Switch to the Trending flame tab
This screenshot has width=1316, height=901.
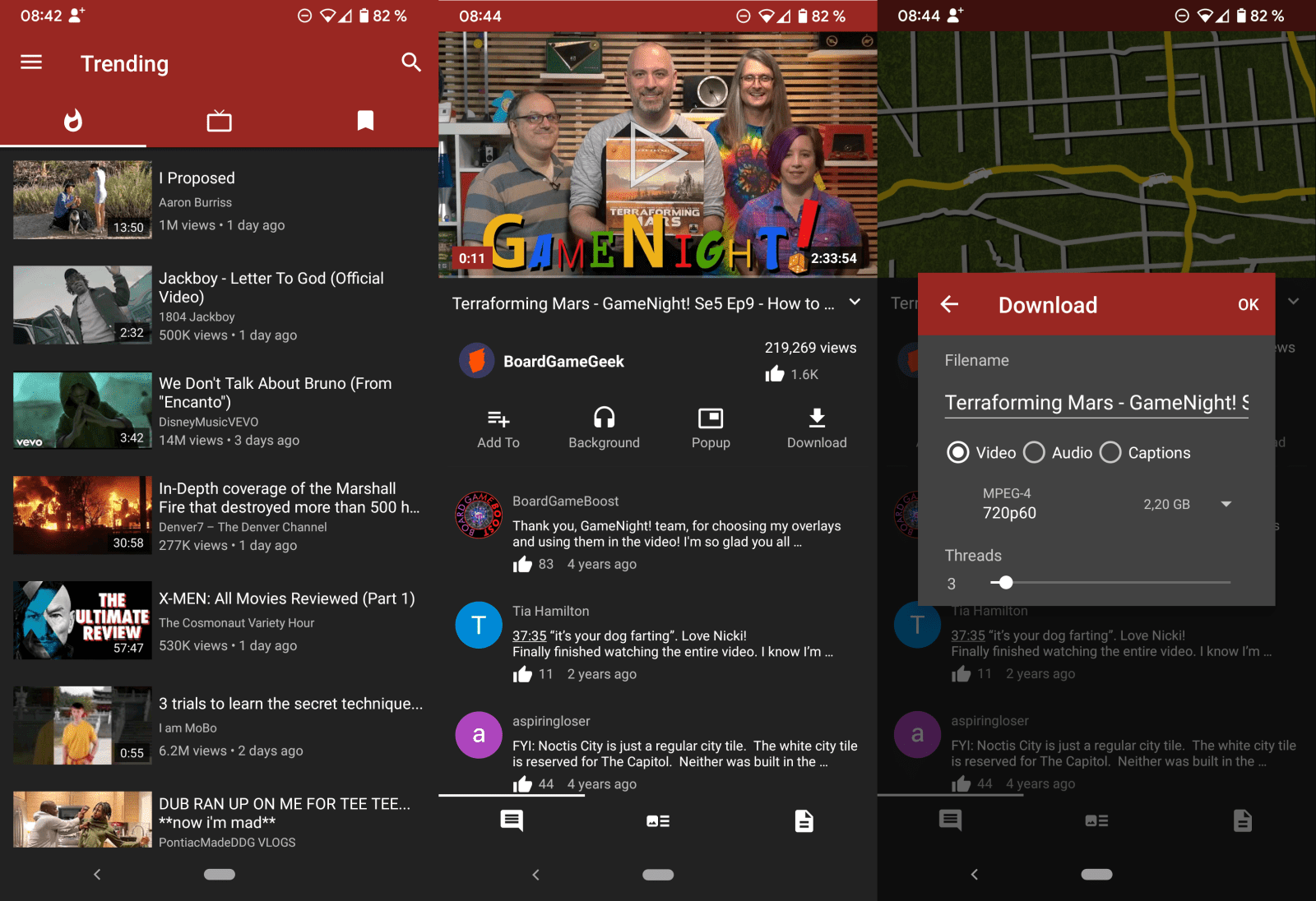73,121
